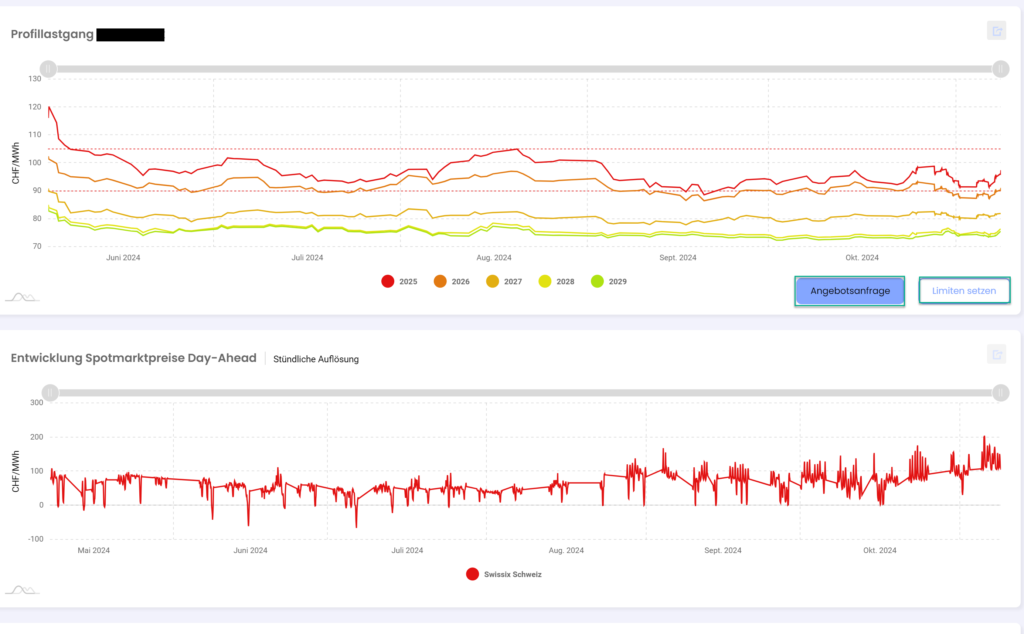
Task: Click the Limiten setzen button
Action: coord(964,291)
